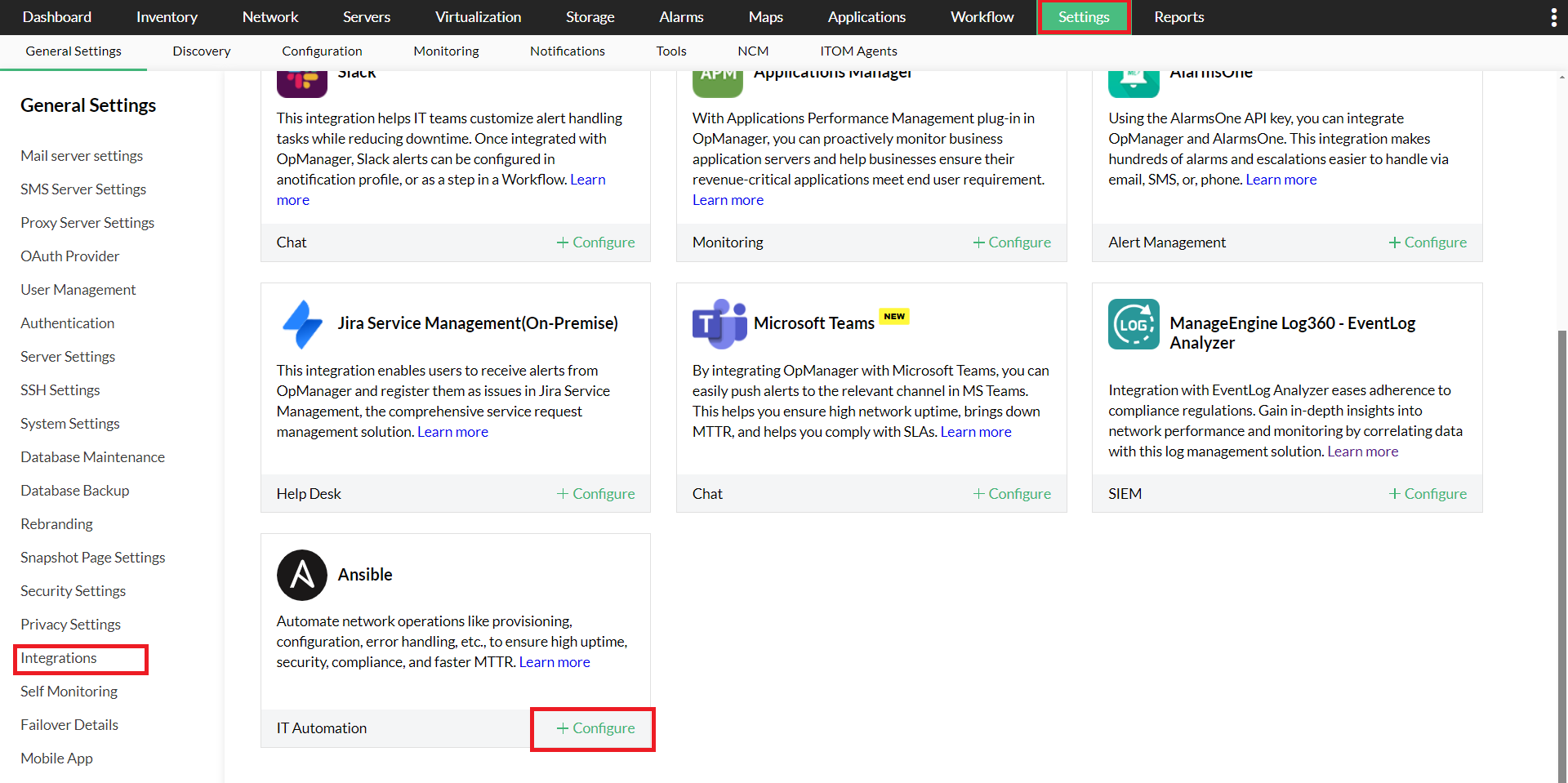Open the Storage menu
This screenshot has width=1568, height=783.
(x=590, y=17)
